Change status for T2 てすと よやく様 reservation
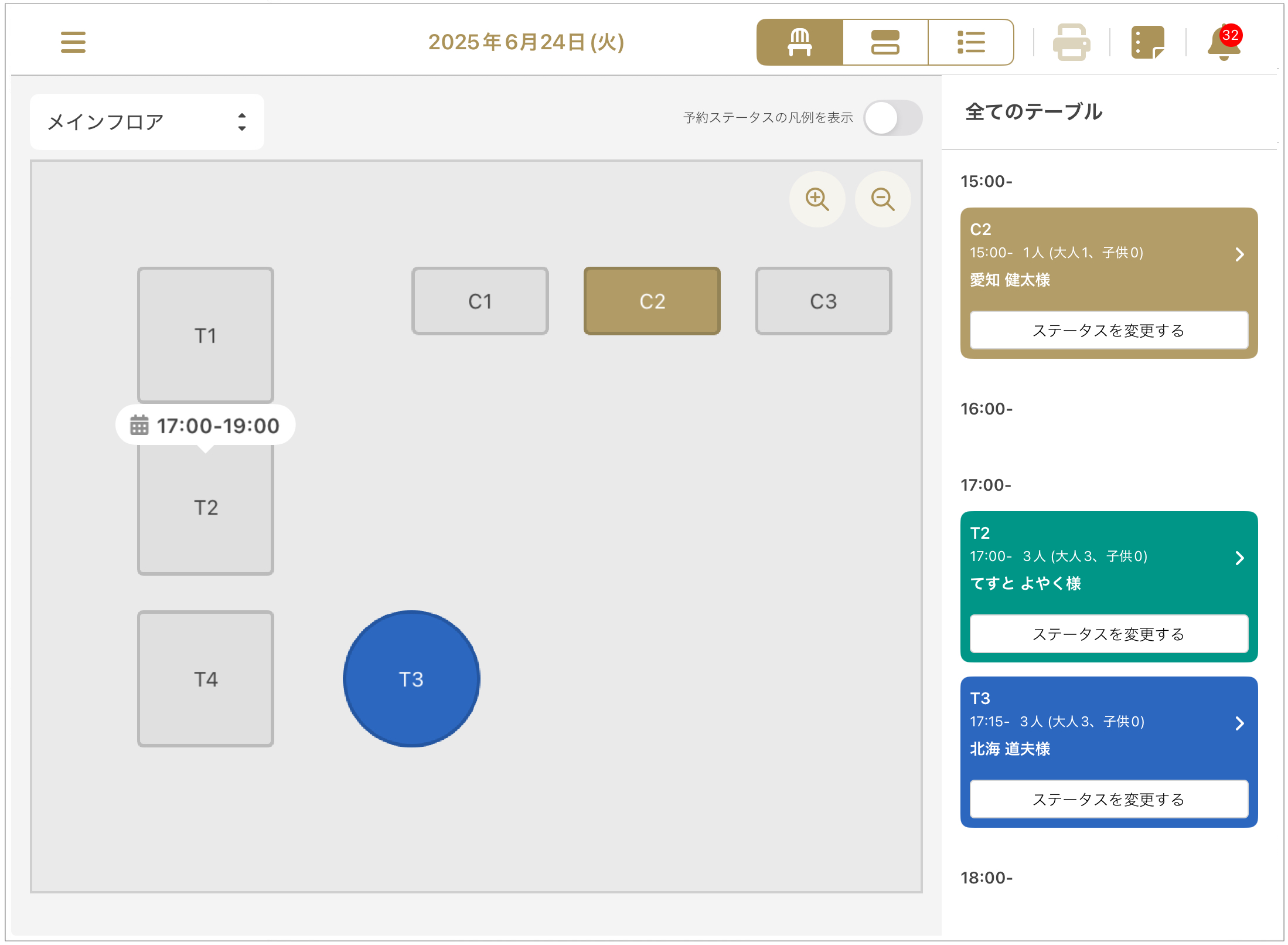This screenshot has width=1288, height=945. pyautogui.click(x=1109, y=634)
